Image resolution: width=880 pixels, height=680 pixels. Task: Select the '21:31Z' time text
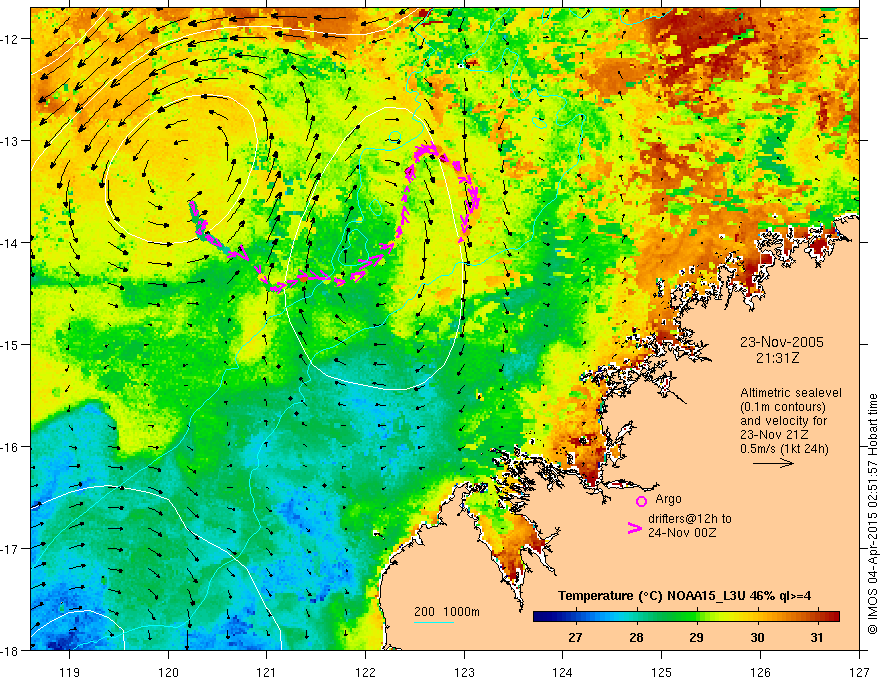777,358
